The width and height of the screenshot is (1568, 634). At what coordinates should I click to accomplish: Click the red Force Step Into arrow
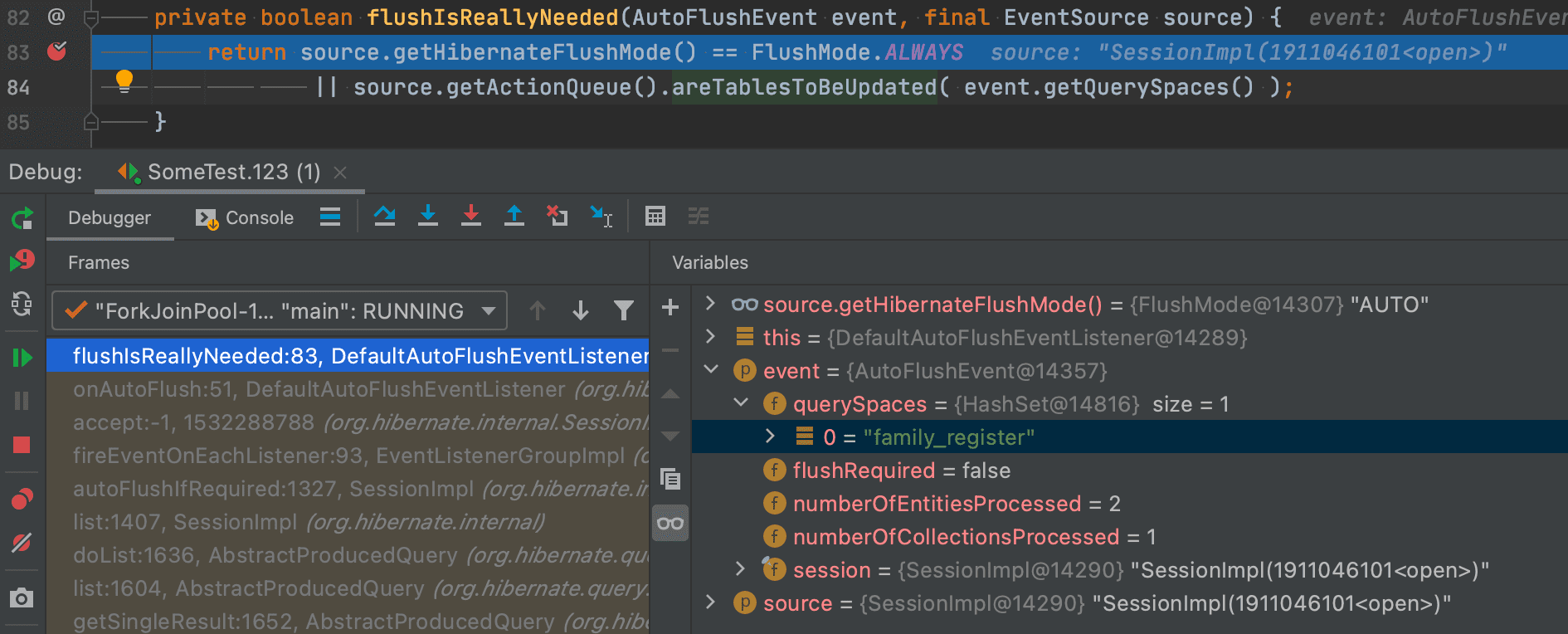[x=471, y=217]
